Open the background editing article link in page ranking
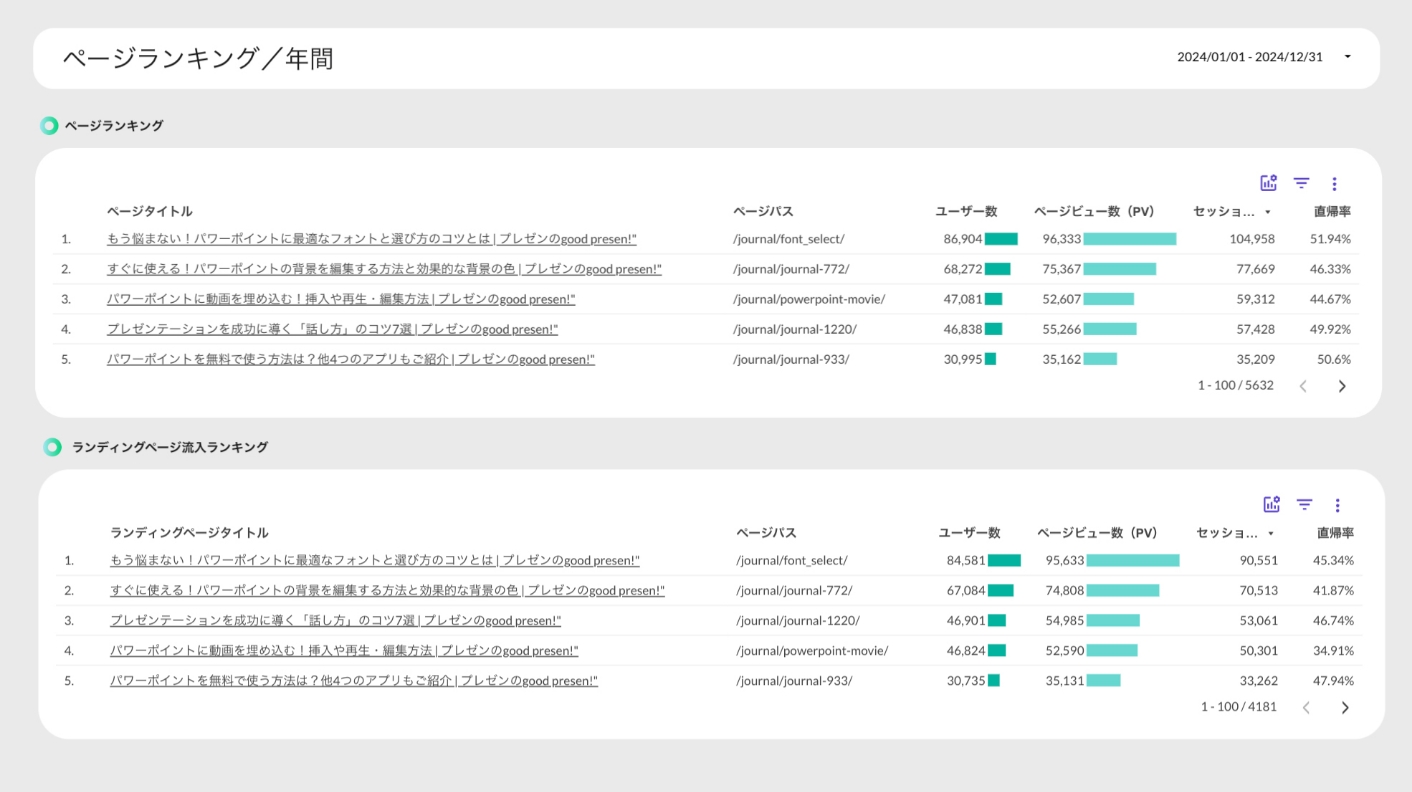This screenshot has height=792, width=1412. 384,269
